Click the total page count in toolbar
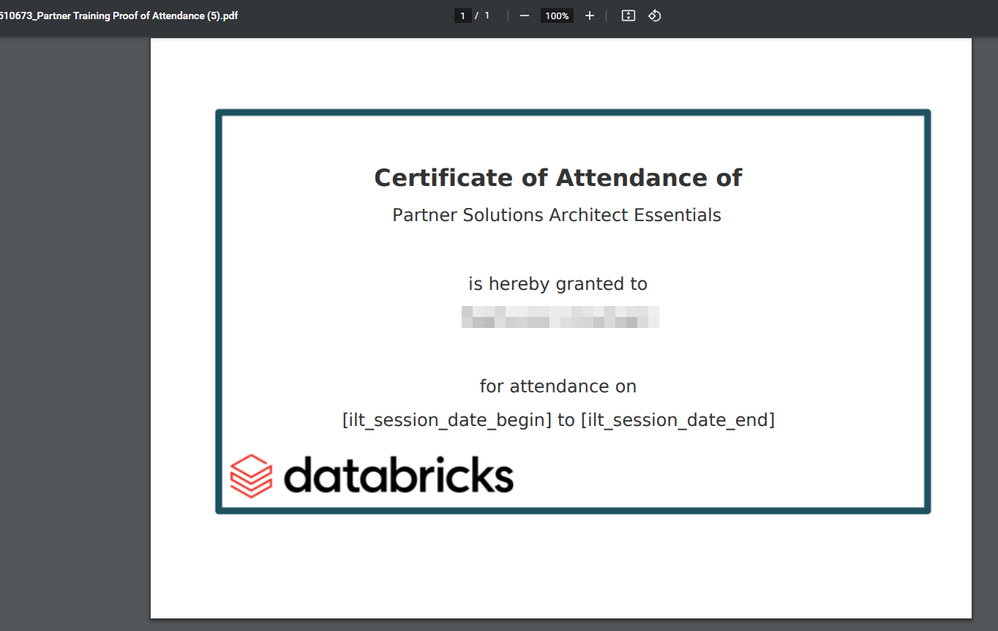This screenshot has width=998, height=631. click(x=487, y=16)
